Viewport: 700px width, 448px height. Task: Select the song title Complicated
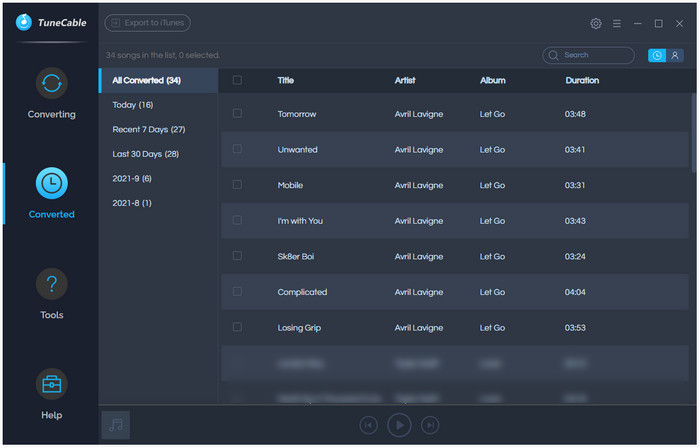[x=302, y=292]
